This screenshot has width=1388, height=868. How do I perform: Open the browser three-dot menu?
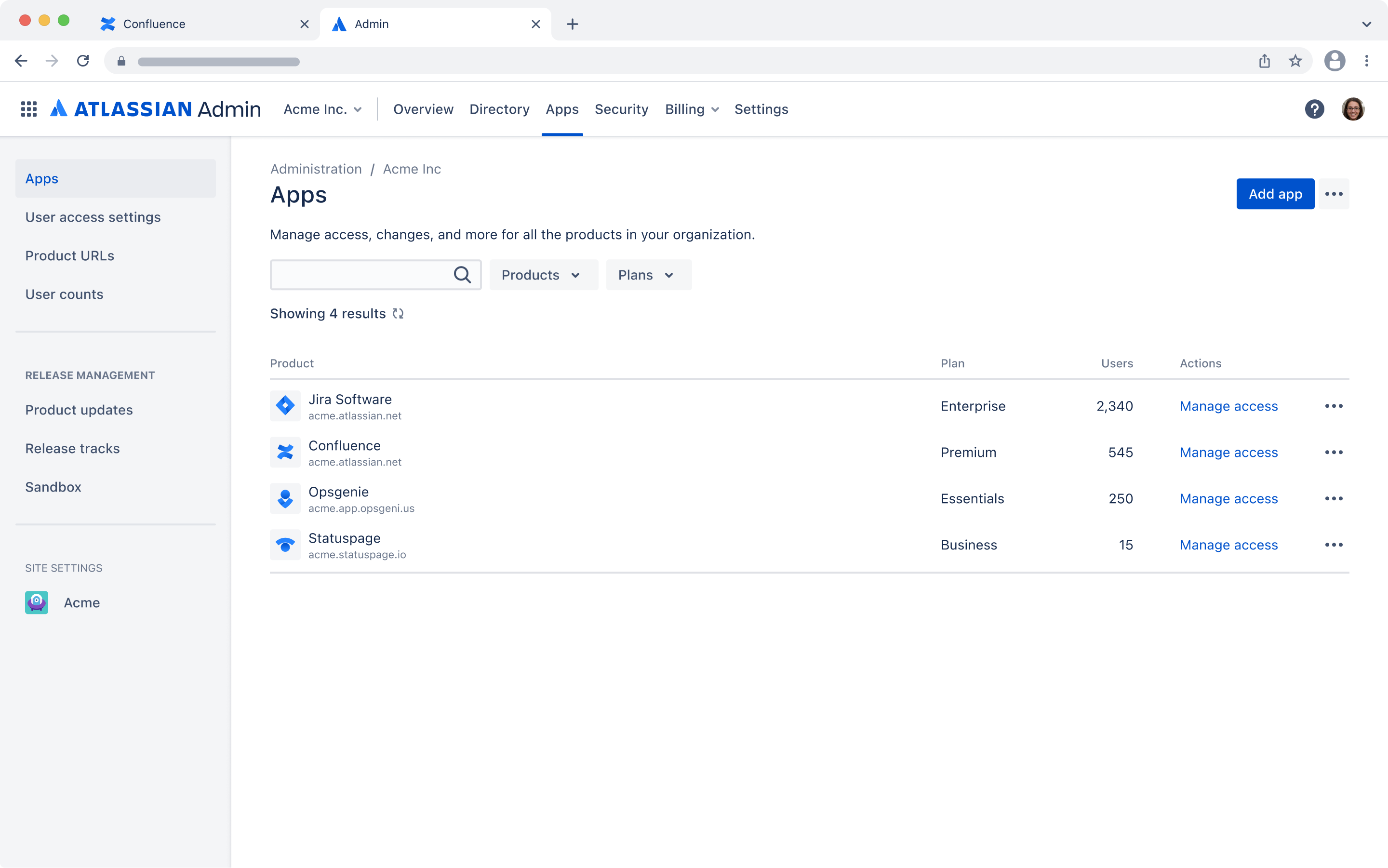(1367, 61)
